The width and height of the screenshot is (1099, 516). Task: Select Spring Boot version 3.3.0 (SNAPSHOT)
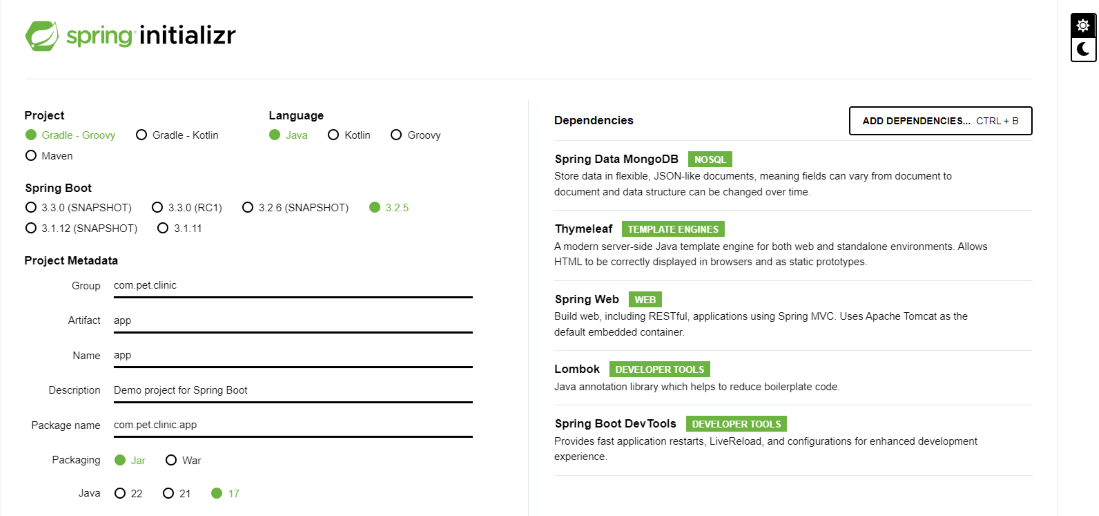point(31,208)
